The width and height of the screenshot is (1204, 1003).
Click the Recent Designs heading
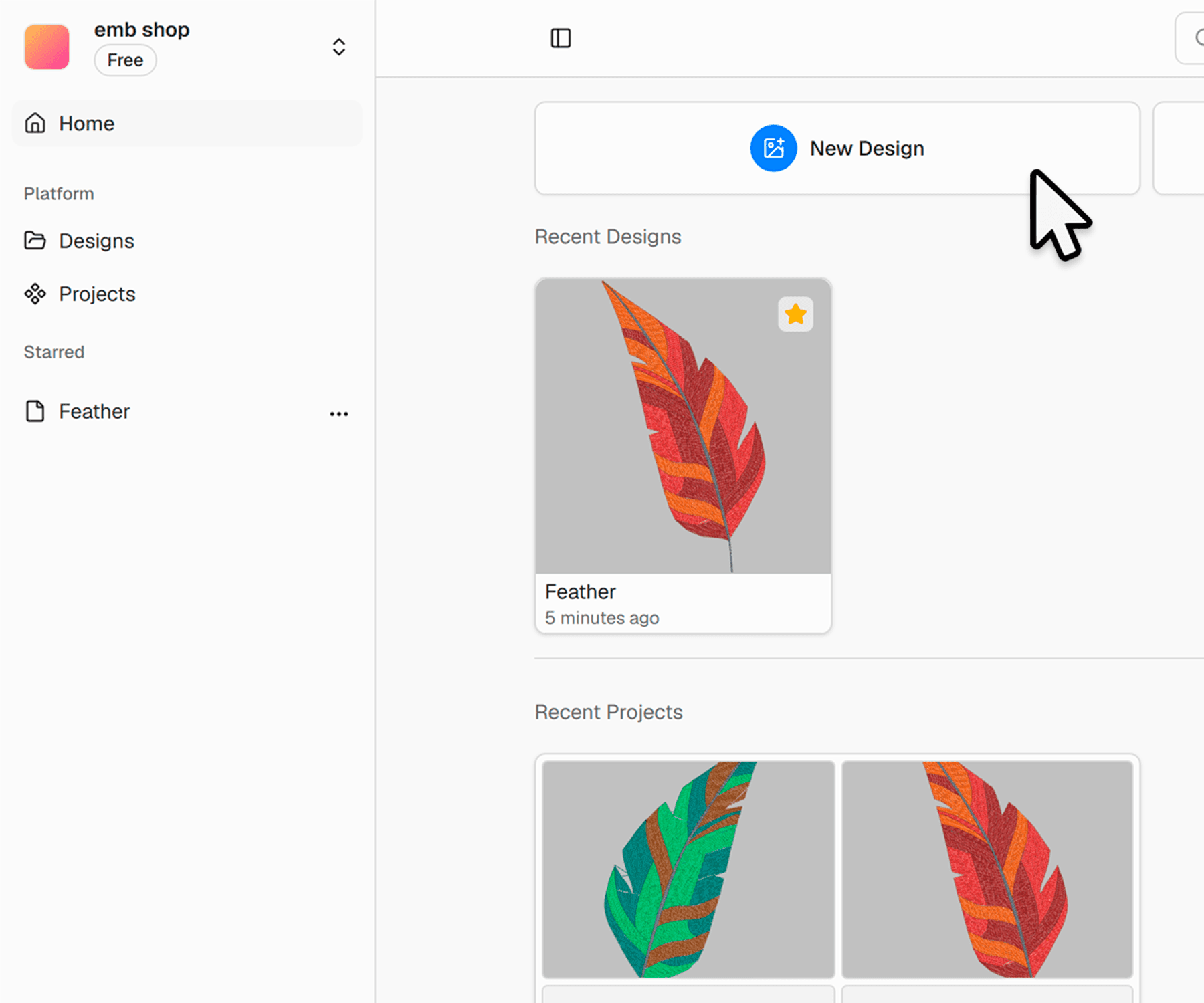[x=608, y=237]
